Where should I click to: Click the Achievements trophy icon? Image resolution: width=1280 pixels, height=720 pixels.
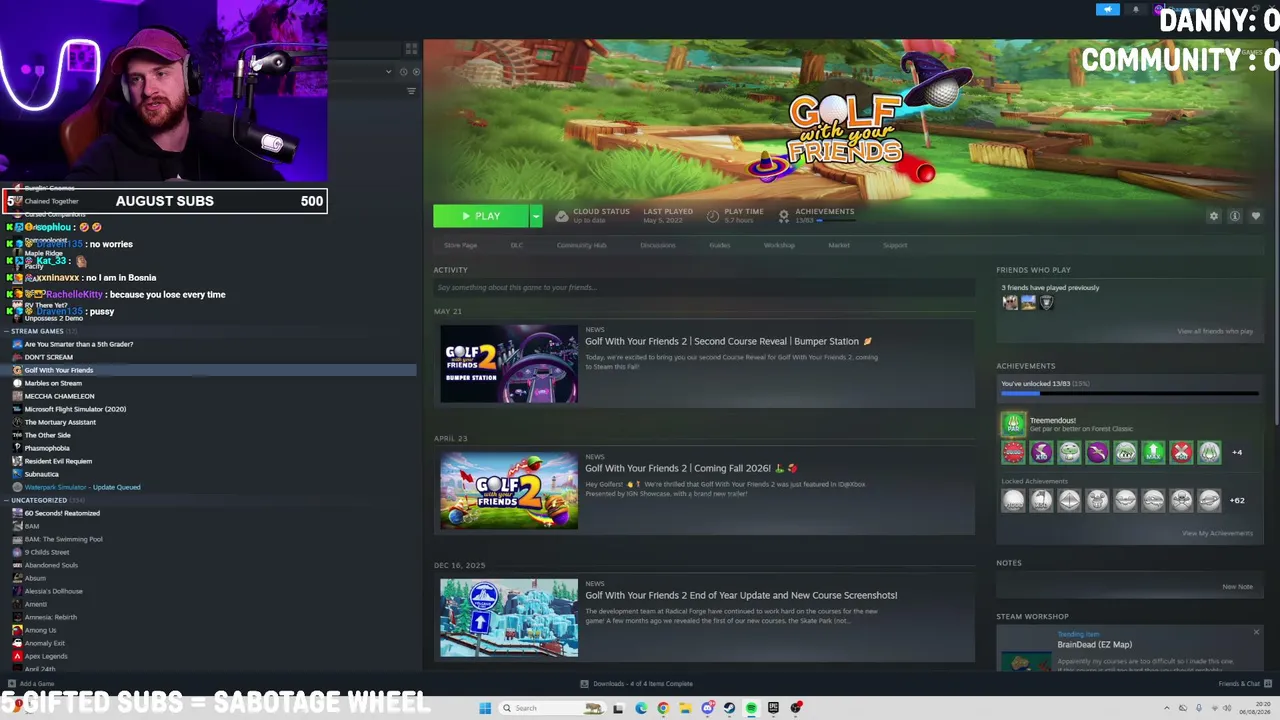(x=784, y=216)
